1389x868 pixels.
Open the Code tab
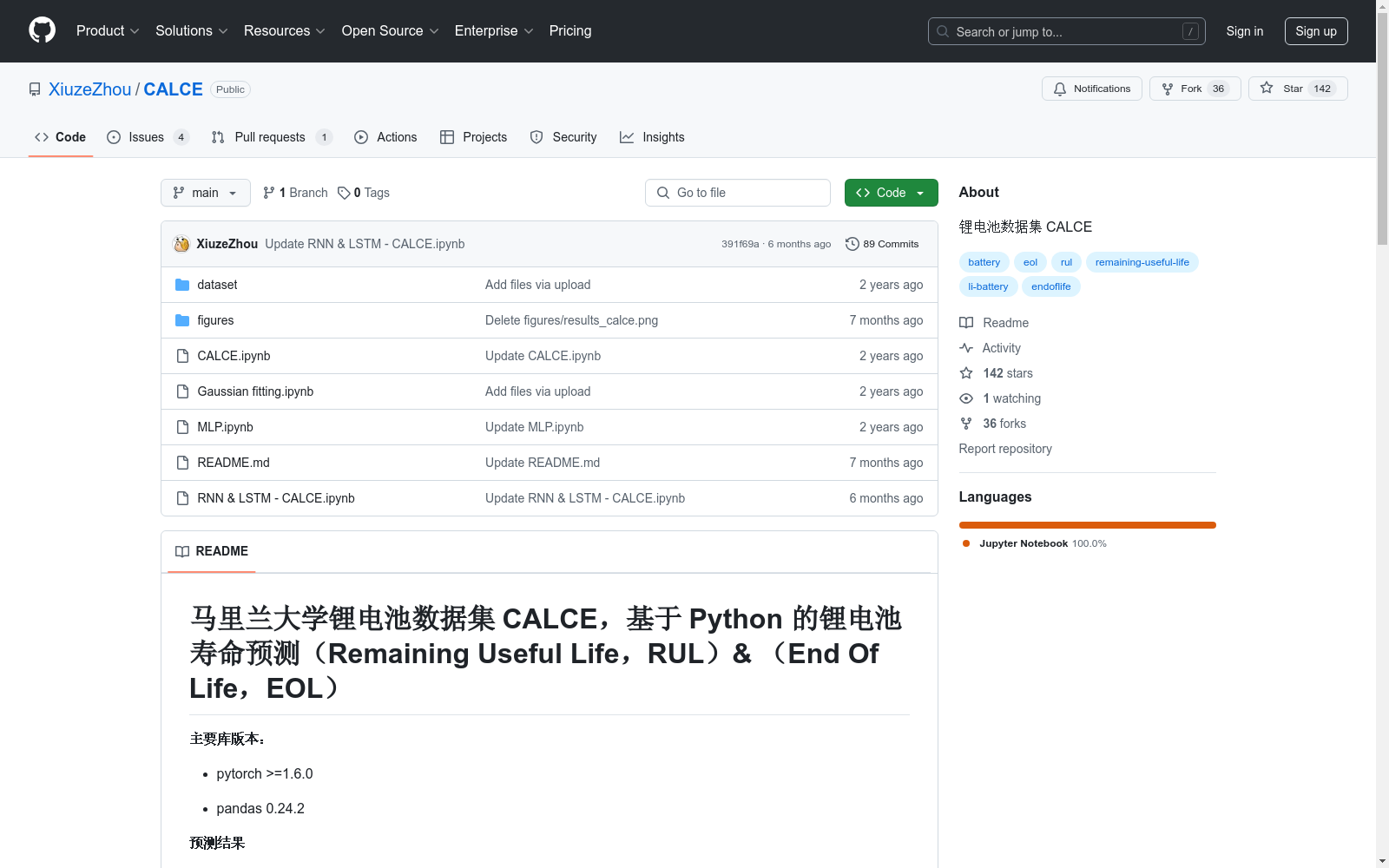tap(61, 137)
